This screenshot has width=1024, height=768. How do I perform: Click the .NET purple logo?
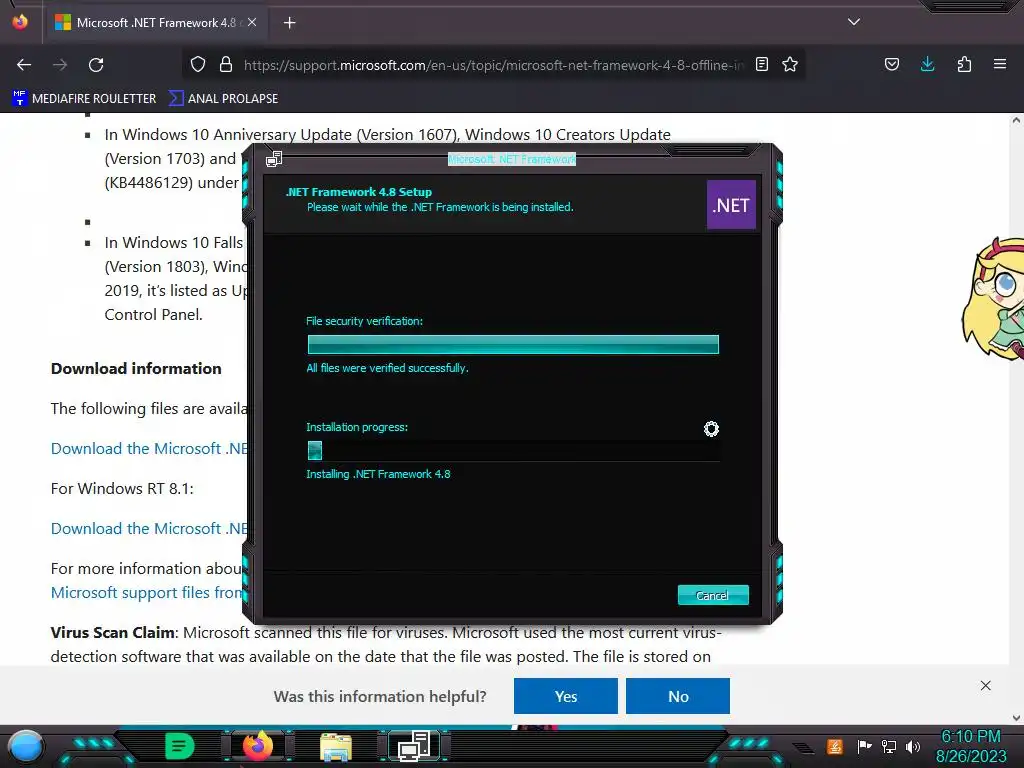(x=731, y=205)
